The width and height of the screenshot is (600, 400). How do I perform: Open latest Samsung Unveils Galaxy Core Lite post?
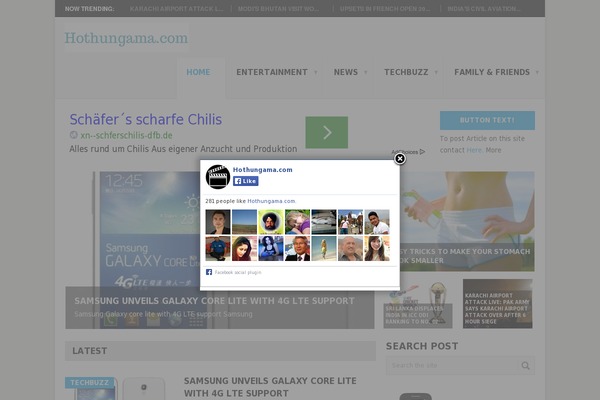click(x=270, y=387)
